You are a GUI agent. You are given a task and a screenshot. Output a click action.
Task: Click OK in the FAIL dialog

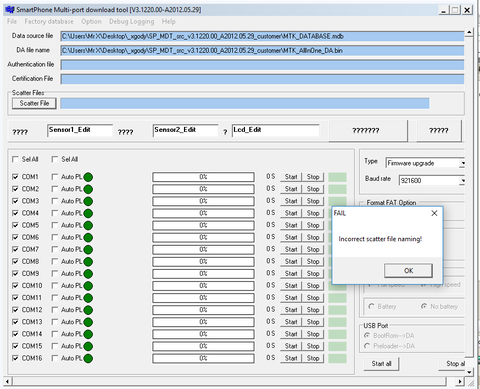click(x=408, y=271)
